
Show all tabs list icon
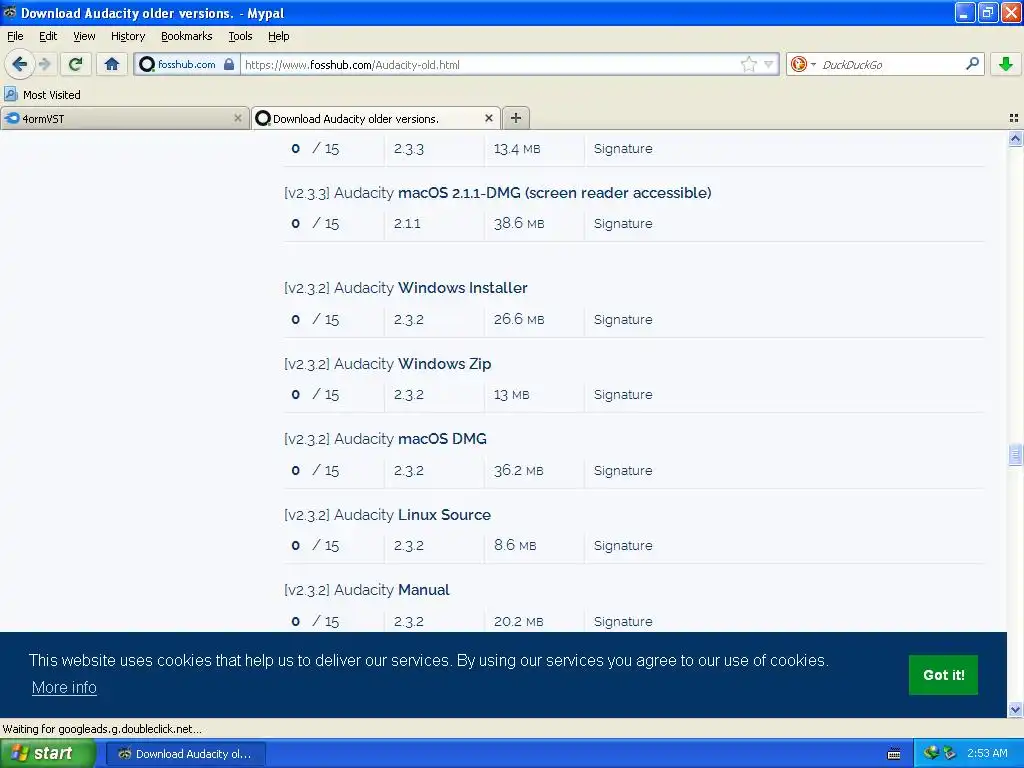click(1014, 118)
